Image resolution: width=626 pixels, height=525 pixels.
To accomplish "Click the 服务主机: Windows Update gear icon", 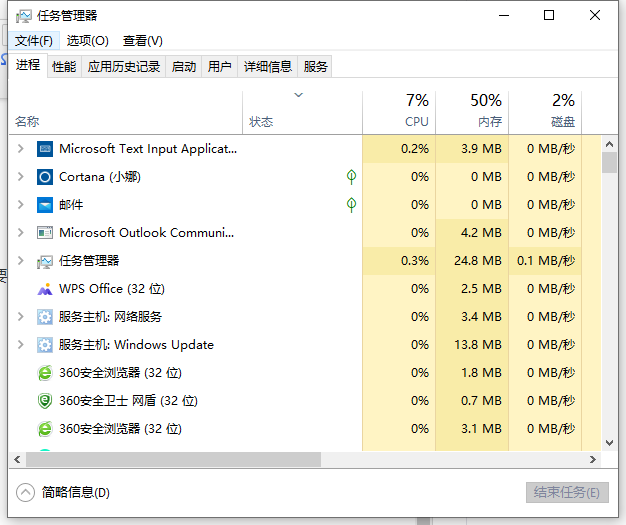I will pyautogui.click(x=45, y=345).
